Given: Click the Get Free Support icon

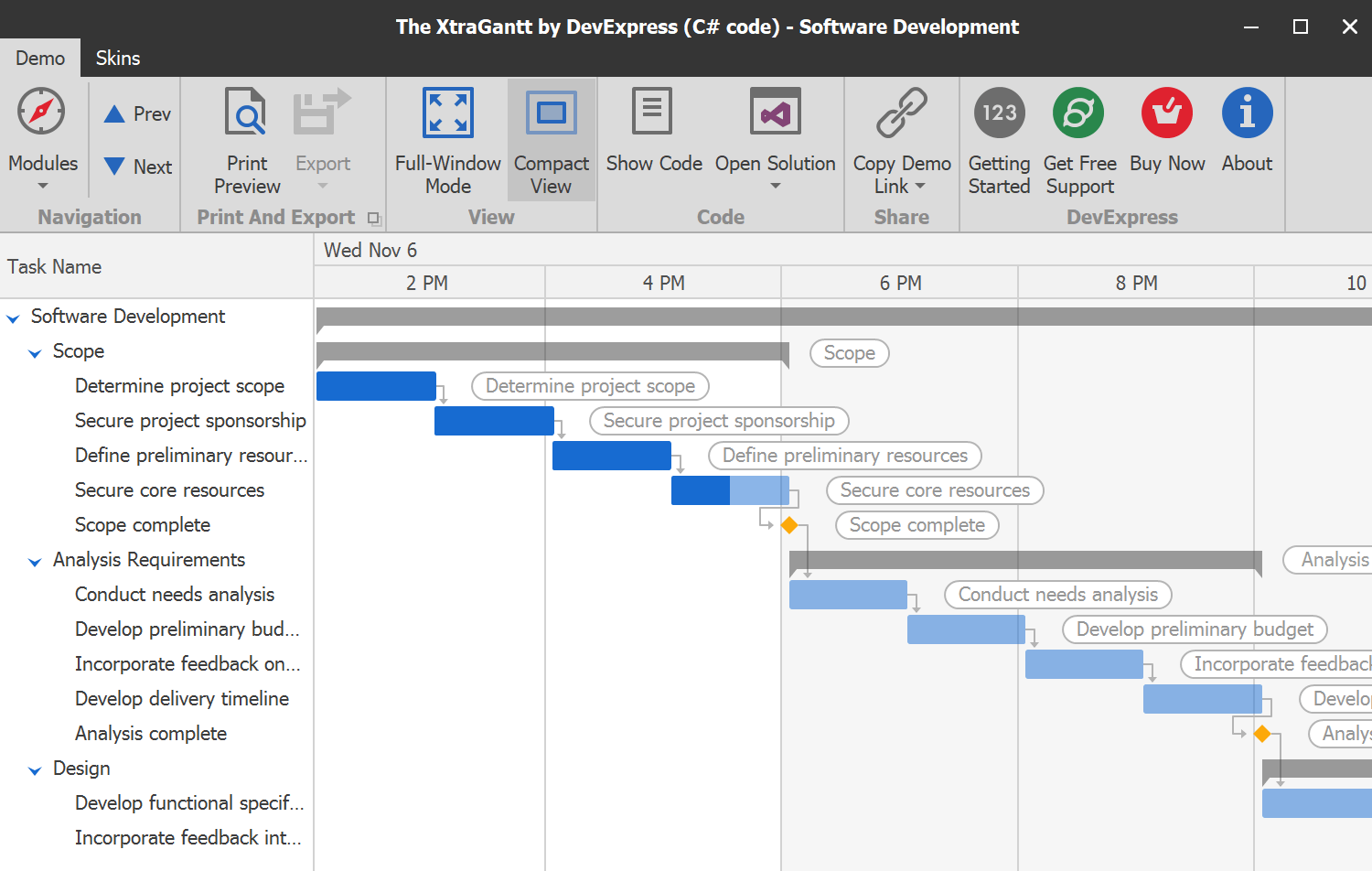Looking at the screenshot, I should pyautogui.click(x=1078, y=112).
